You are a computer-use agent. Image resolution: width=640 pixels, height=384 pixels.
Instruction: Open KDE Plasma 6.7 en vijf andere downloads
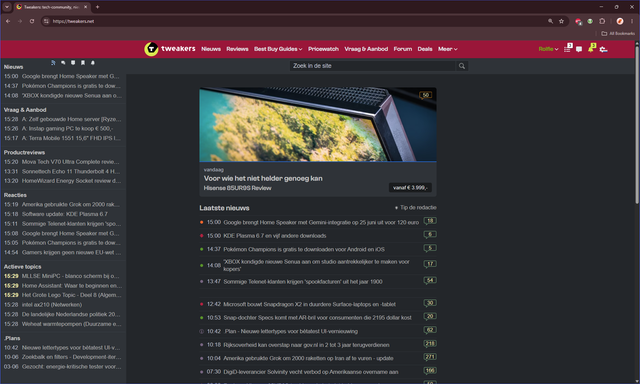pyautogui.click(x=275, y=236)
